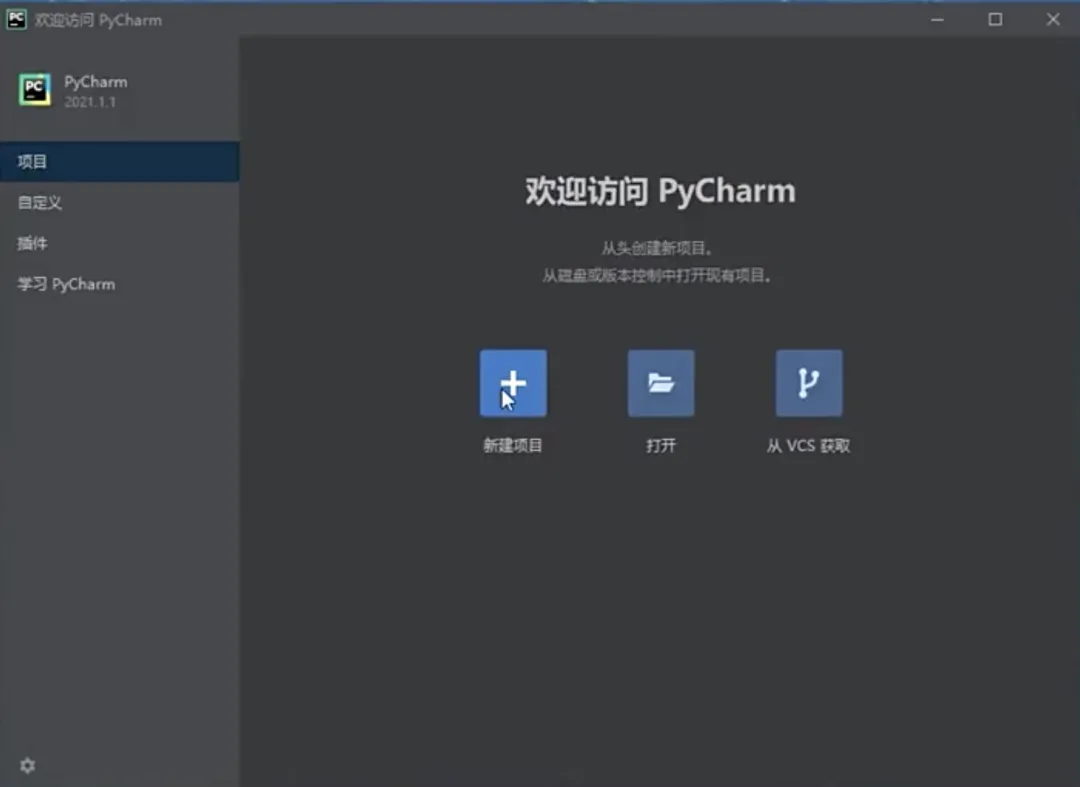Click the PyCharm logo in the sidebar
This screenshot has width=1080, height=787.
(x=34, y=90)
